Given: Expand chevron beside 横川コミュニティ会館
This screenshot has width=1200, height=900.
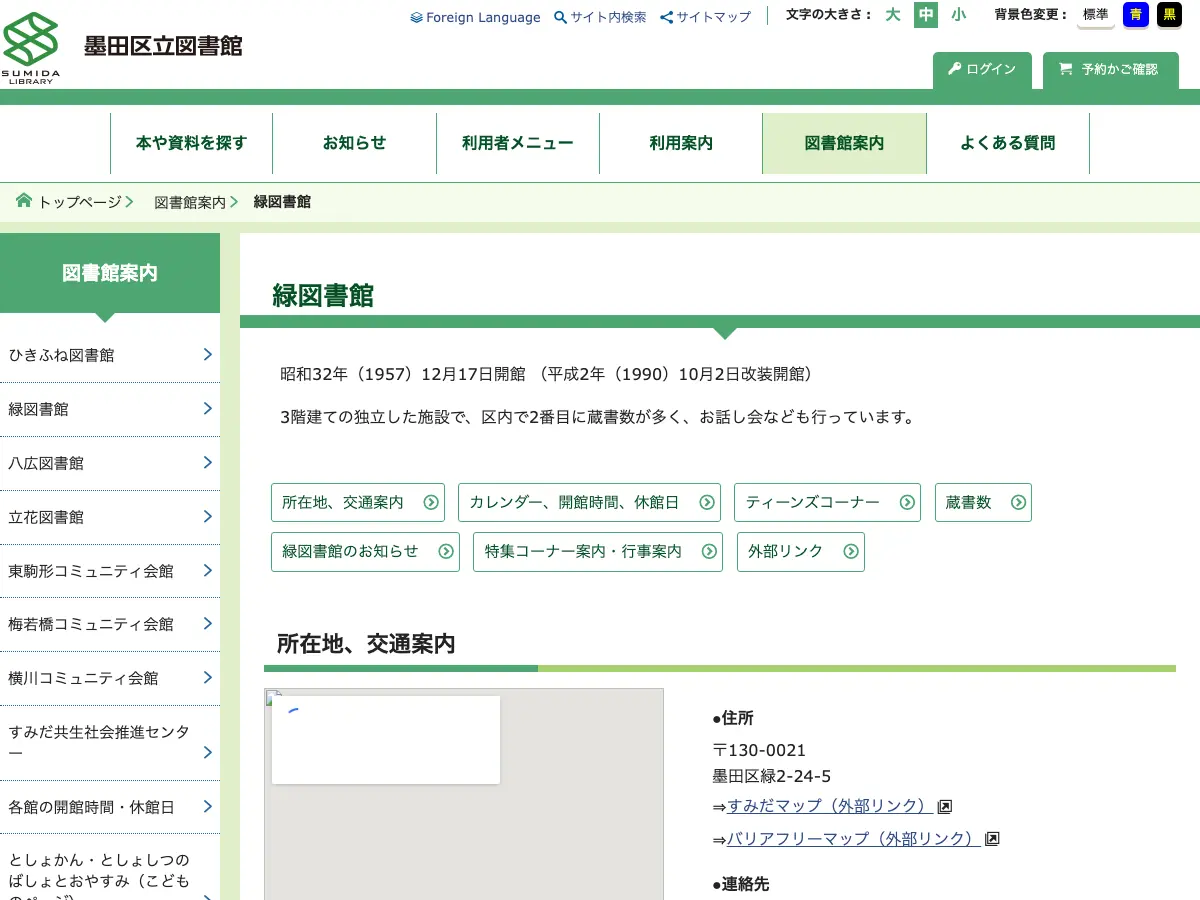Looking at the screenshot, I should pyautogui.click(x=207, y=677).
